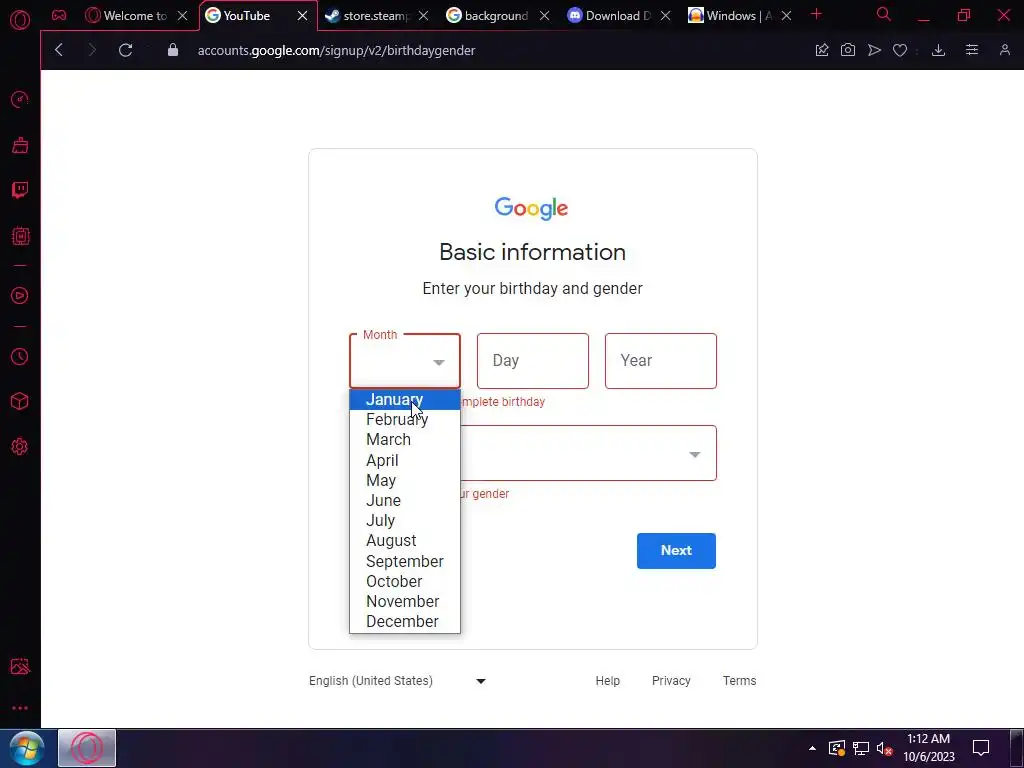
Task: Search tabs with magnifier icon
Action: pos(884,14)
